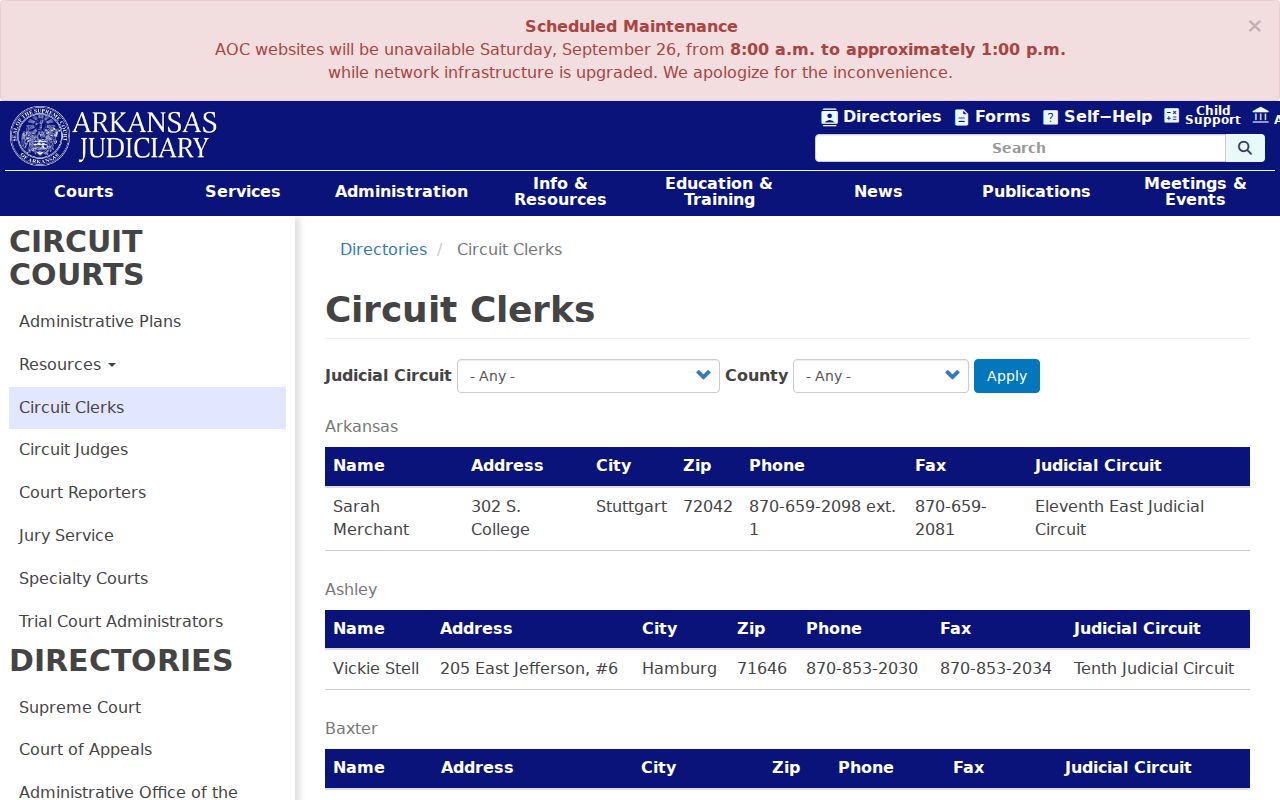
Task: Open Court of Appeals directory link
Action: pyautogui.click(x=86, y=749)
